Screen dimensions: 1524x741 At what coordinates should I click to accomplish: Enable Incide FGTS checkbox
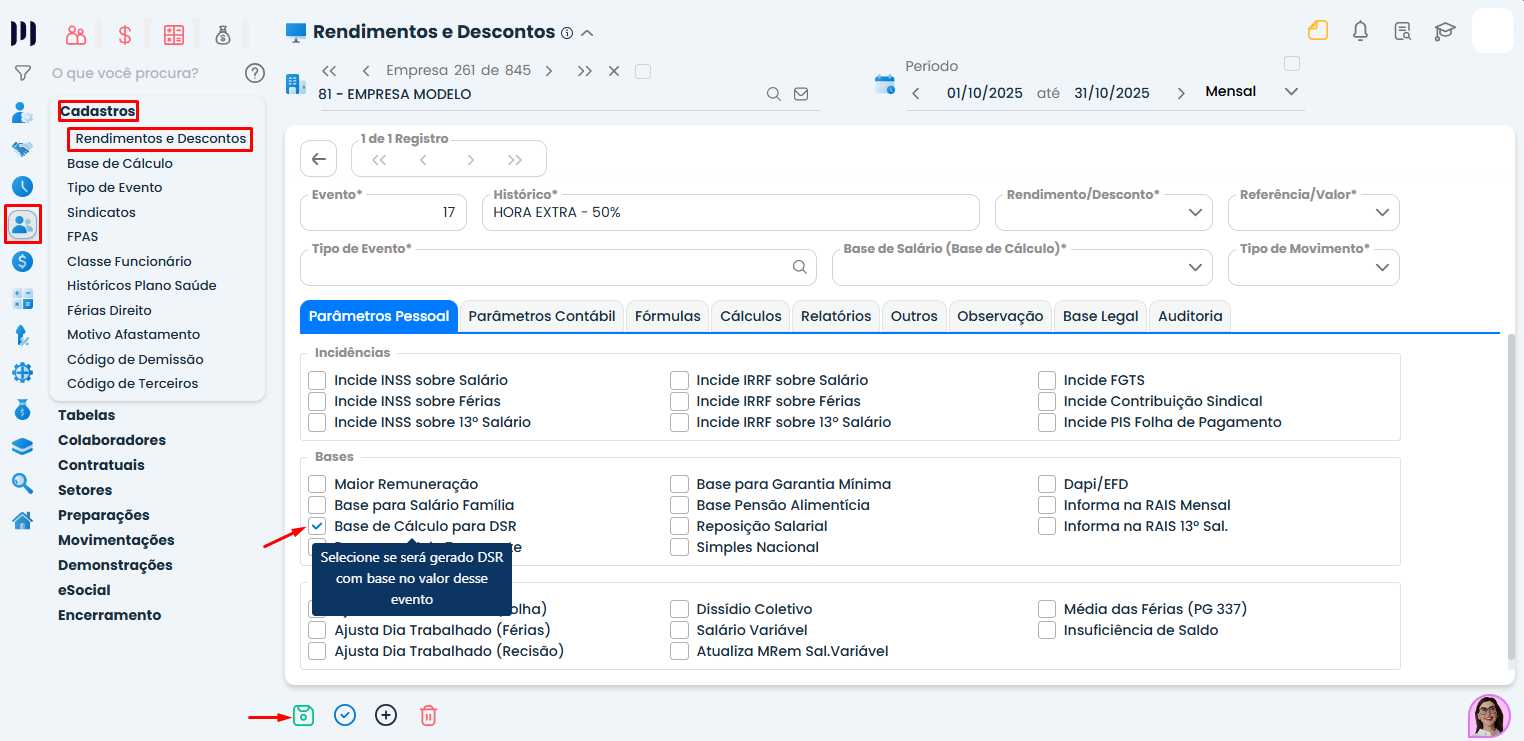coord(1047,380)
